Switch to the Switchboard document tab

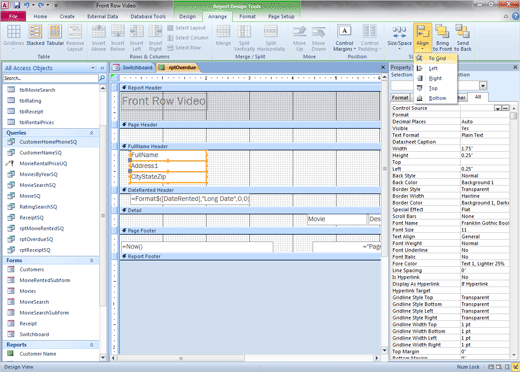[134, 68]
